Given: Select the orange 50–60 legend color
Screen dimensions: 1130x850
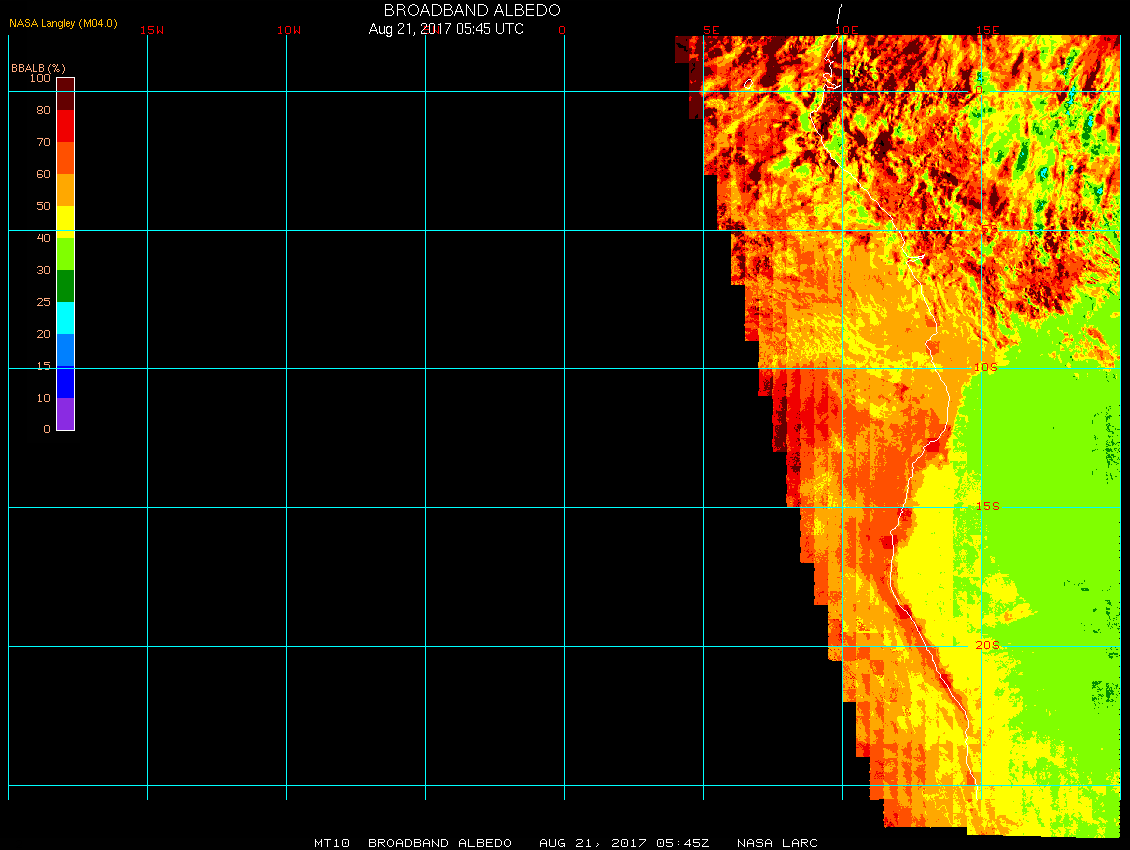Looking at the screenshot, I should [66, 190].
